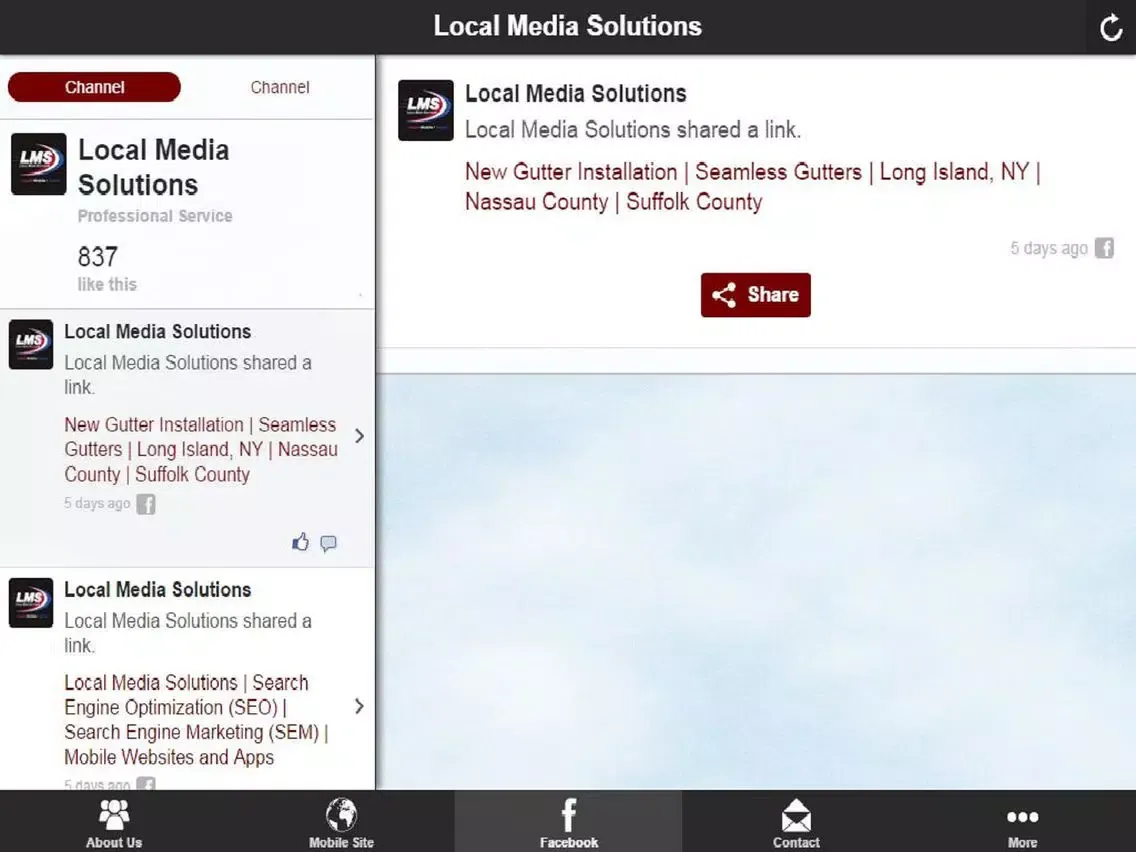This screenshot has height=852, width=1136.
Task: Click the SEO post author name in list
Action: coord(158,590)
